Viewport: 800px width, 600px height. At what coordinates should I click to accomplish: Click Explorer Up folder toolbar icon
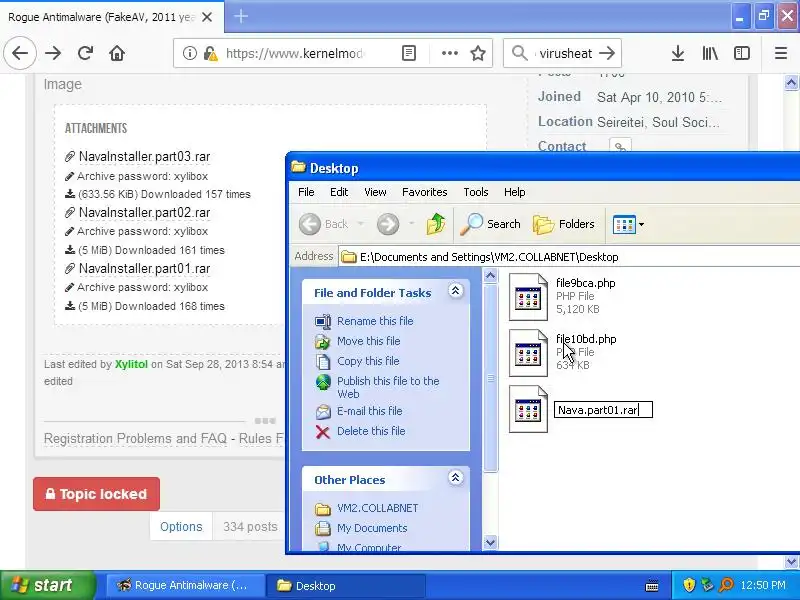click(x=436, y=224)
